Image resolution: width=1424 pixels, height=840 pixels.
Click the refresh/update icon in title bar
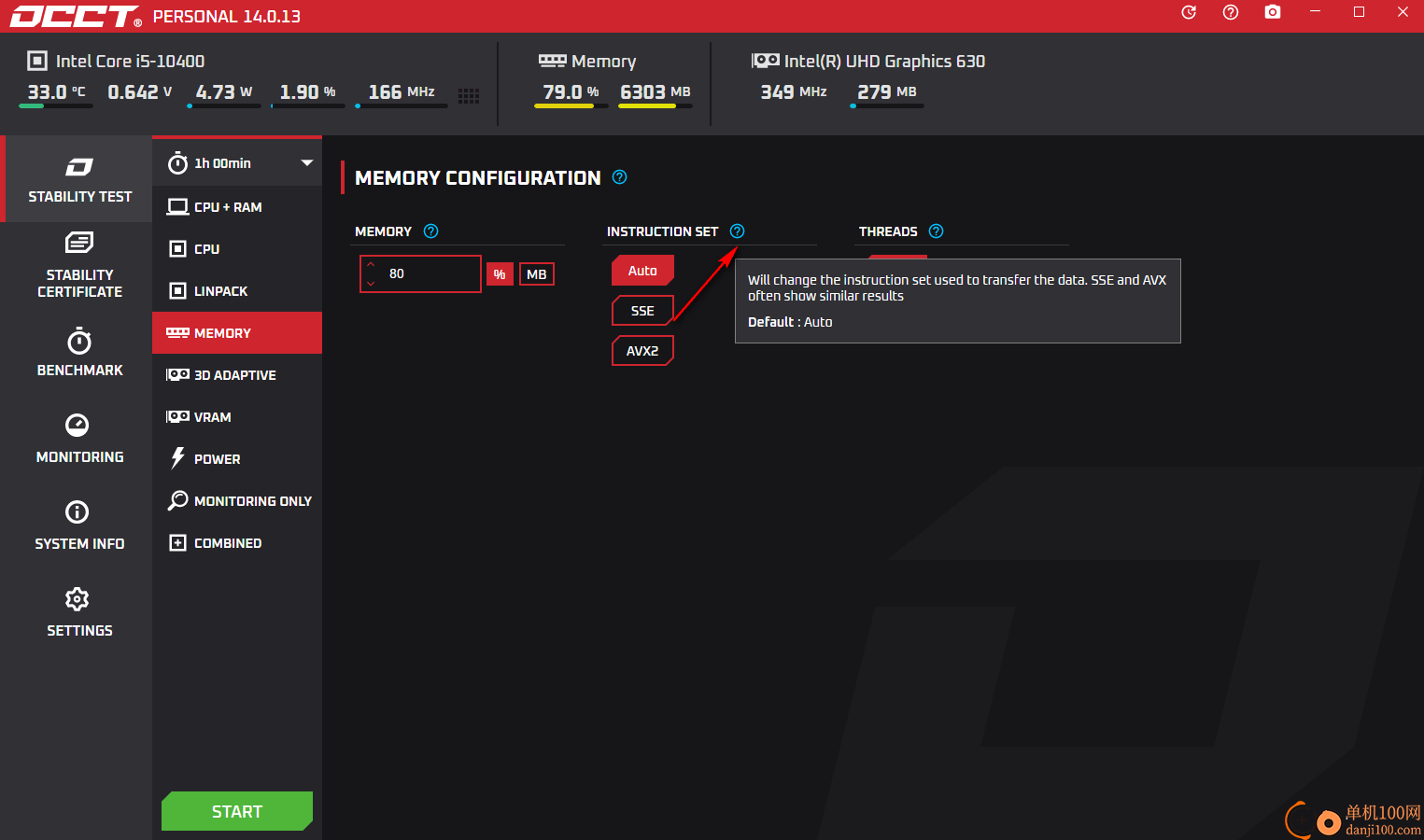point(1189,12)
